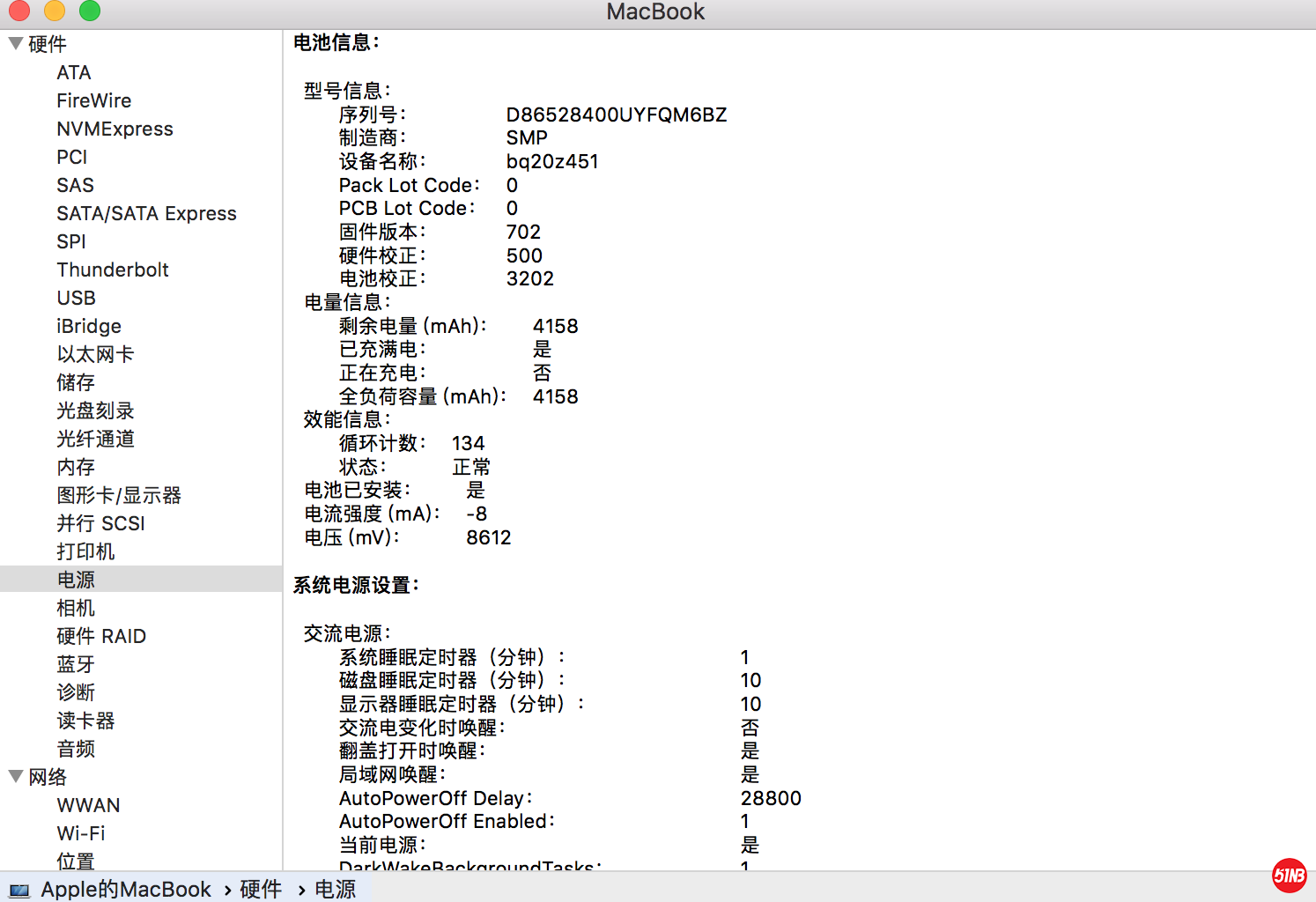Select WWAN under network section
1316x902 pixels.
88,805
